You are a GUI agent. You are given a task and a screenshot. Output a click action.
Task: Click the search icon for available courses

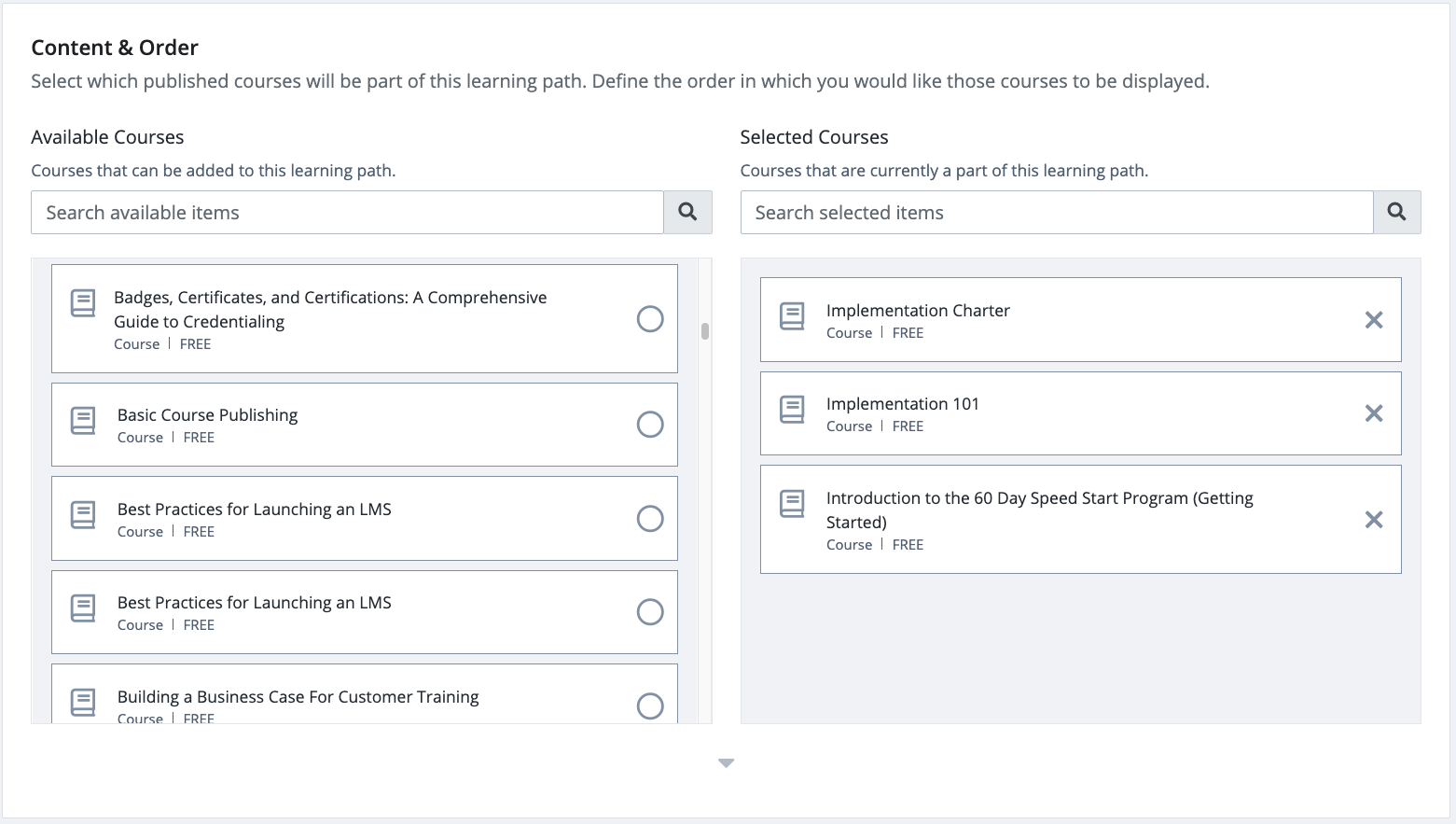click(x=687, y=213)
